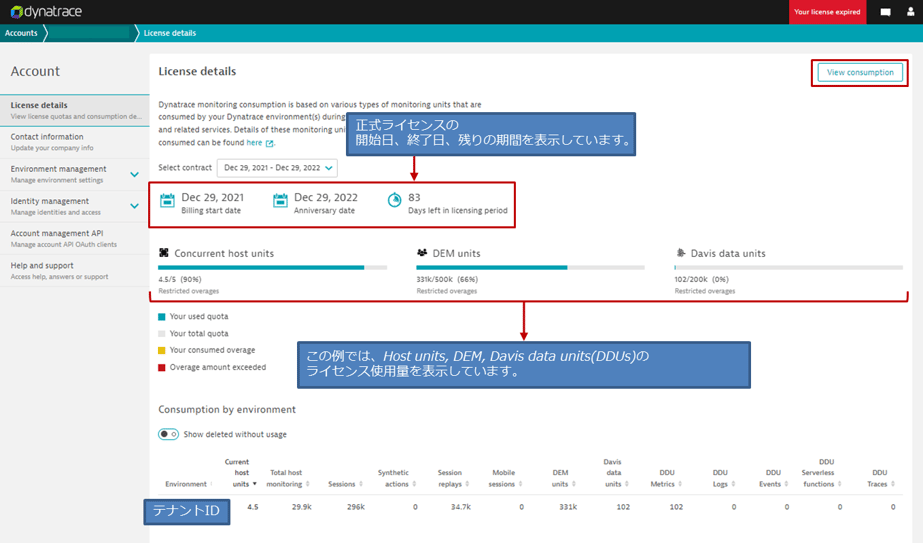The image size is (923, 543).
Task: Sort by Mobile sessions column
Action: click(506, 478)
